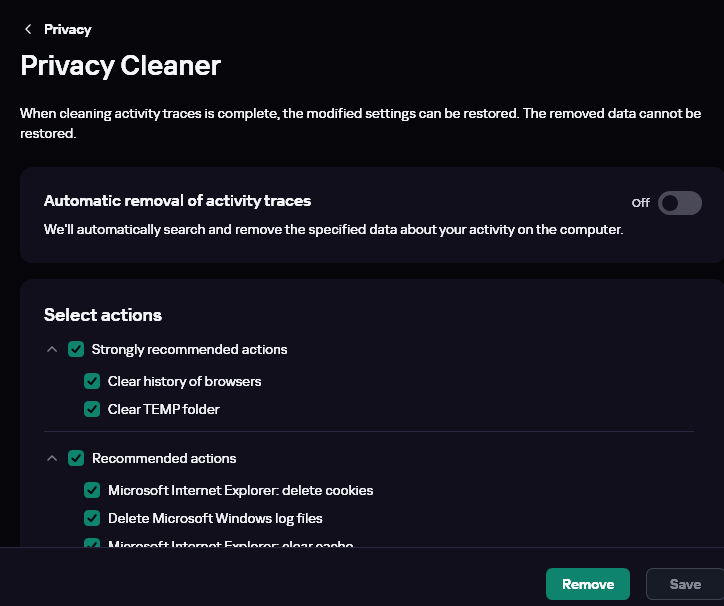Click the Delete Microsoft Windows log files text

215,518
